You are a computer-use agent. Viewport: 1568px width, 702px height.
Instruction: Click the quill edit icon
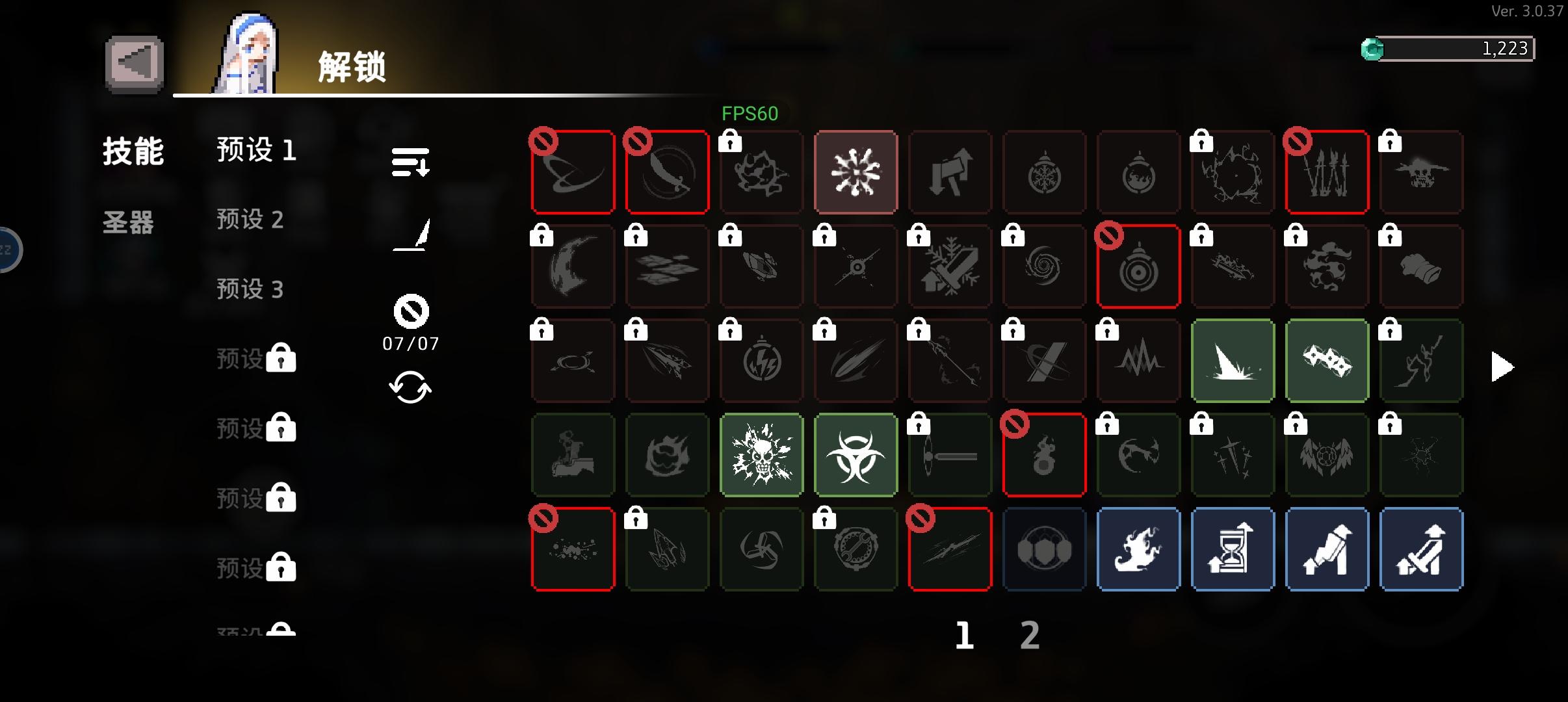(x=411, y=235)
